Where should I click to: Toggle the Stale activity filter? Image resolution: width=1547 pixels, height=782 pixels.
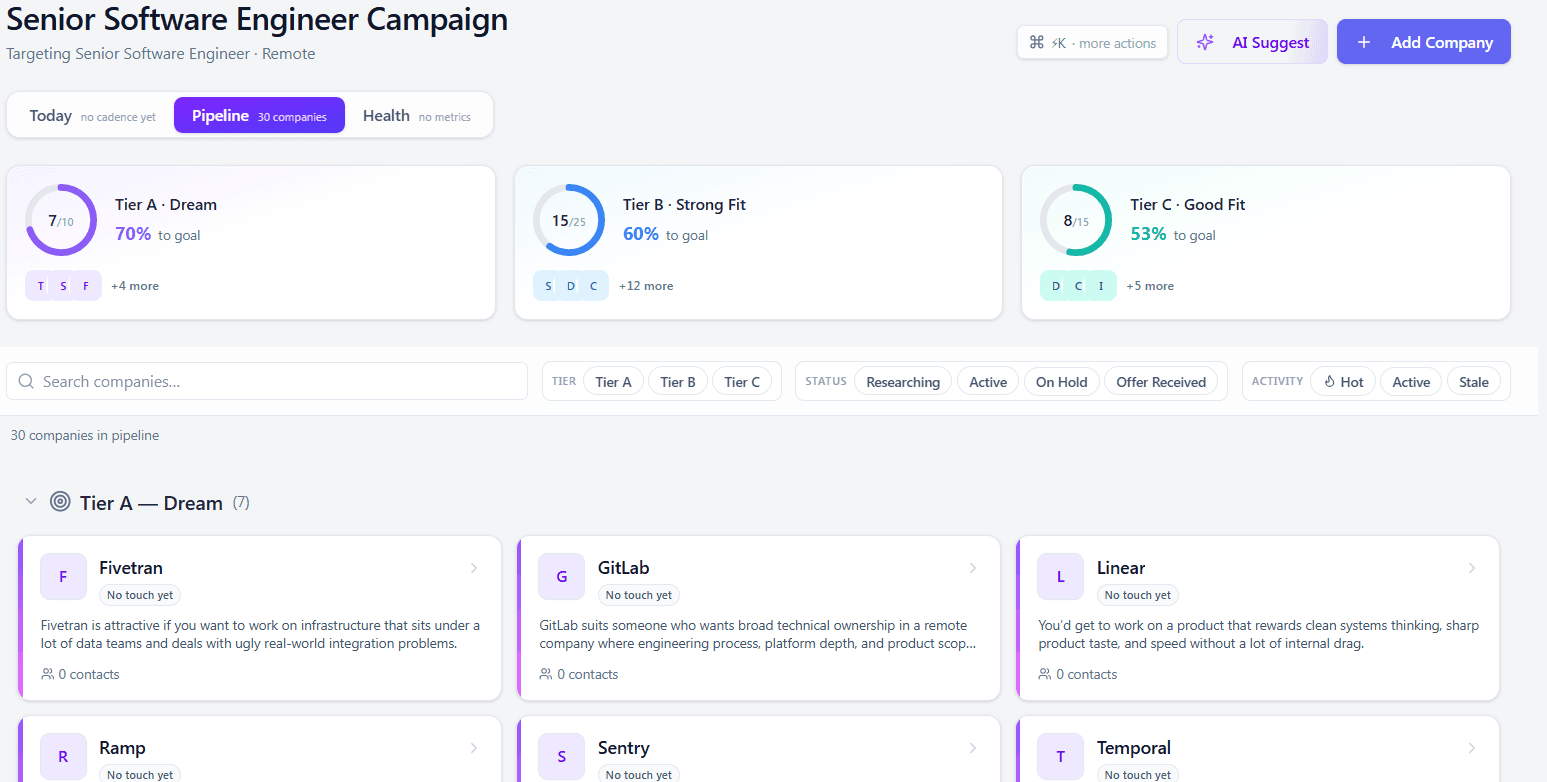coord(1474,381)
